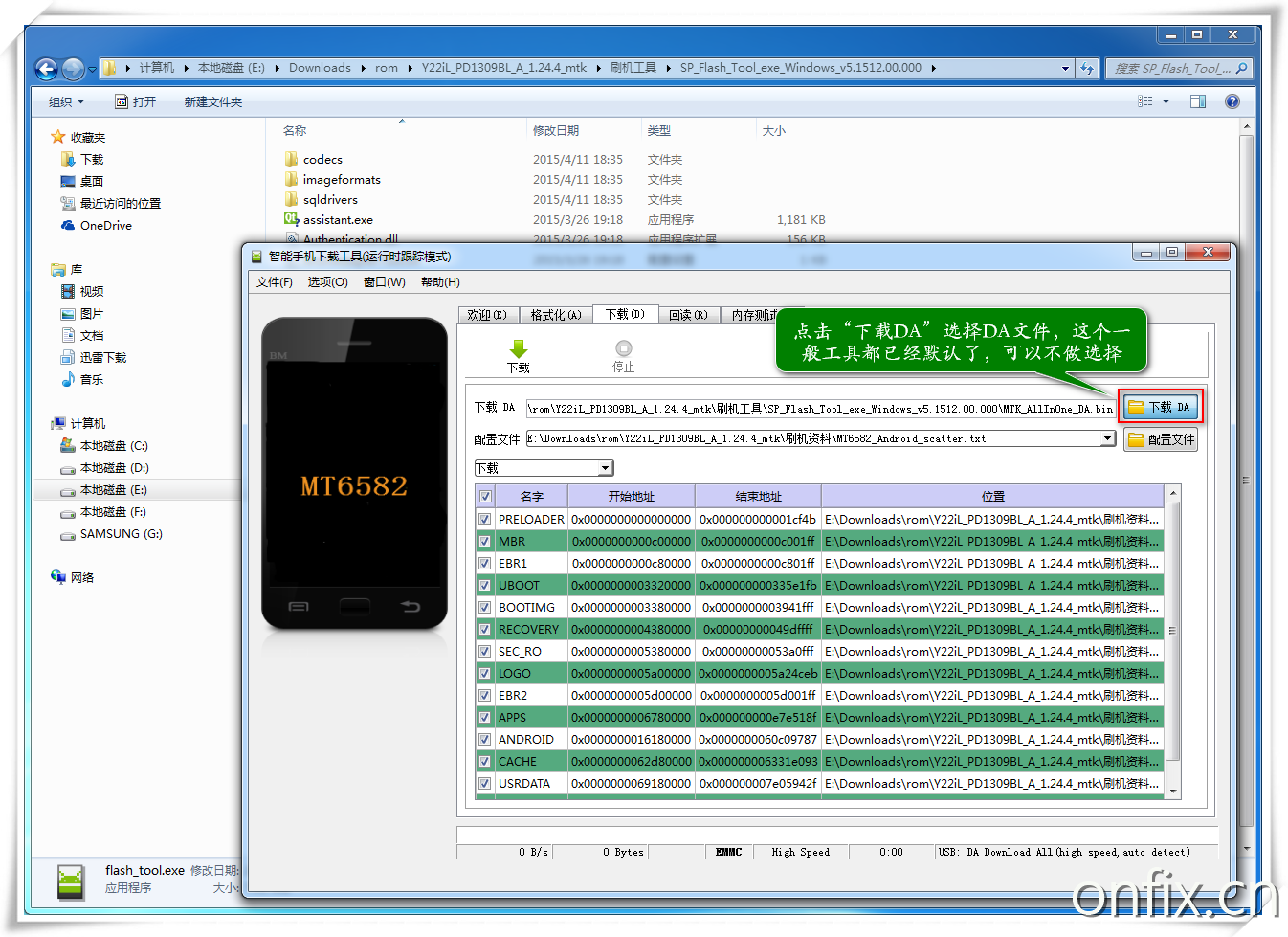Click the scatter config file folder button
Screen dimensions: 1288x937
1160,439
